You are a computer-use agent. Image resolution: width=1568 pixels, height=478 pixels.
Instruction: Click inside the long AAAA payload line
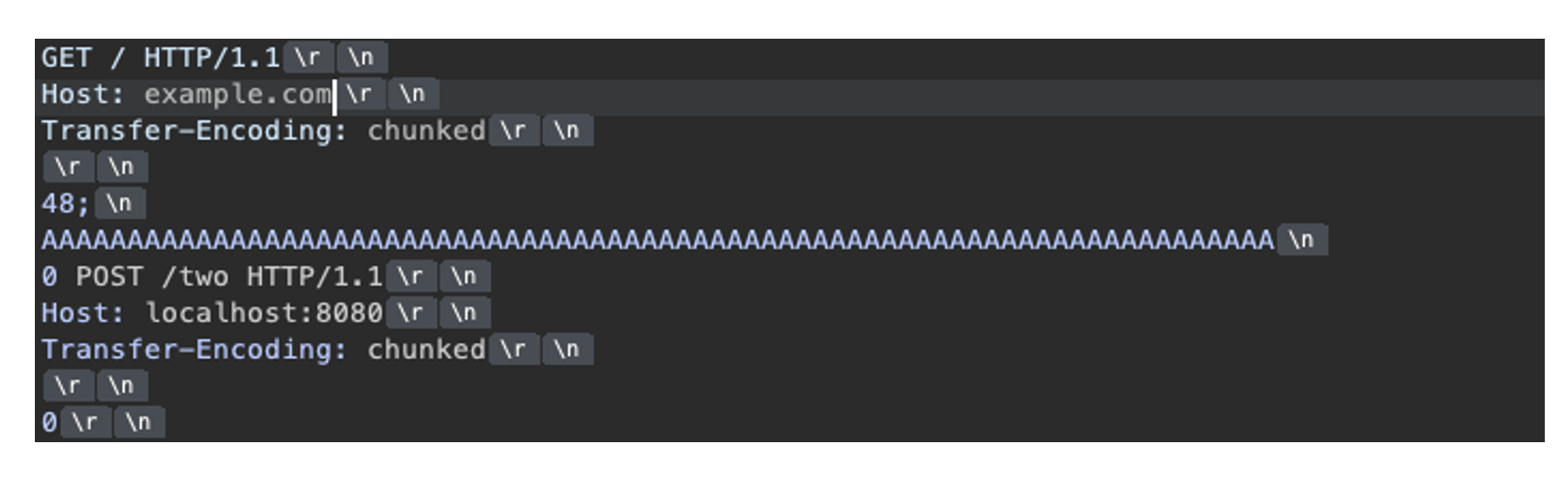pyautogui.click(x=658, y=240)
